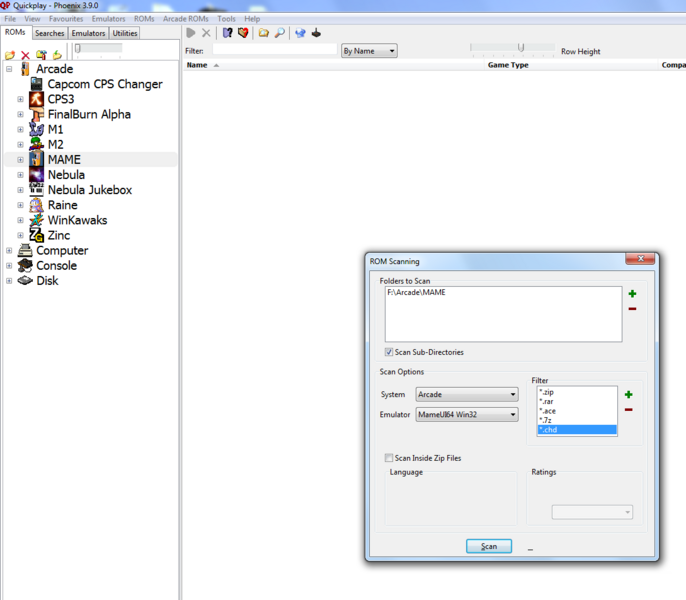Open the By Name filter dropdown
Viewport: 686px width, 600px height.
(369, 51)
